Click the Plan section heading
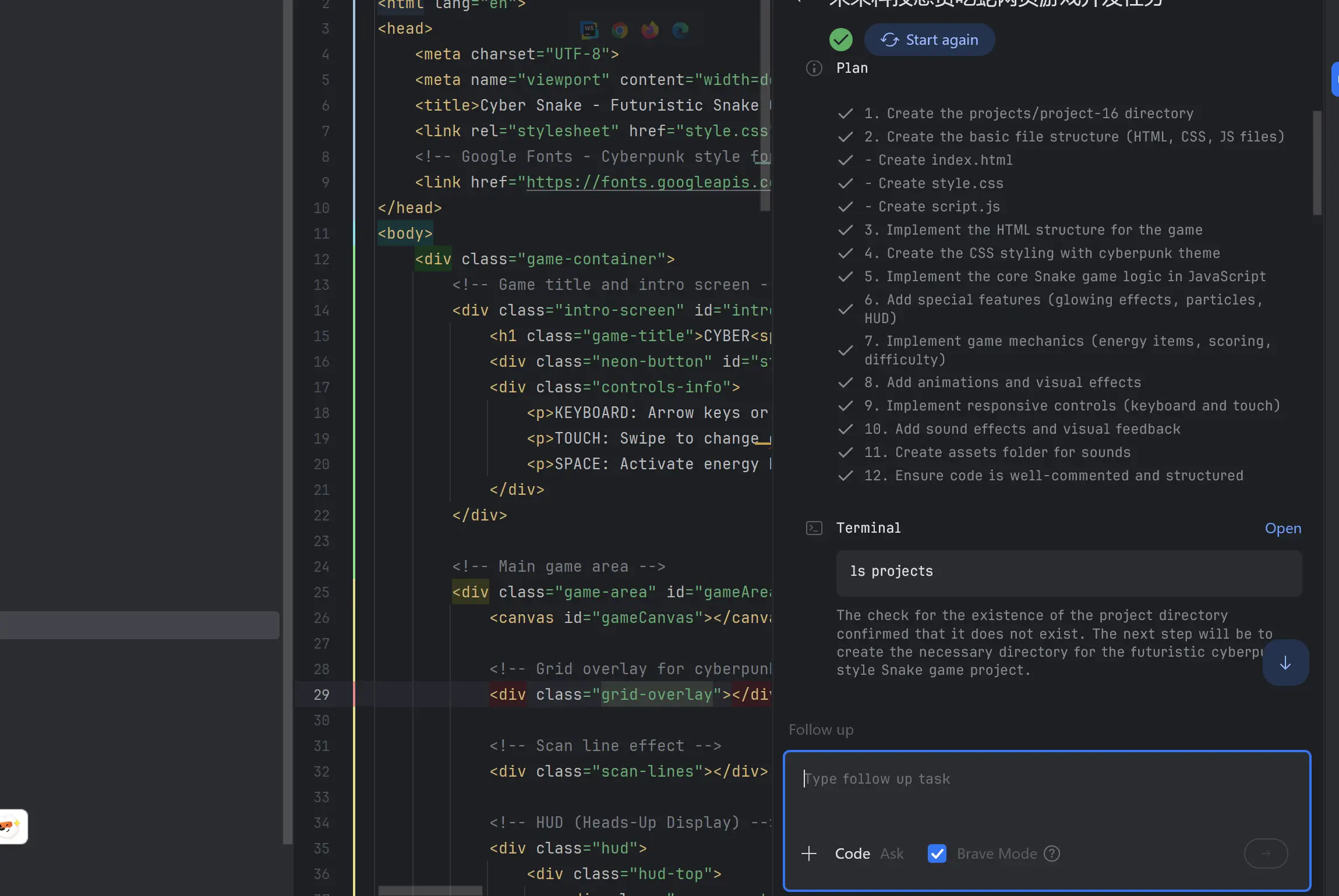Viewport: 1339px width, 896px height. tap(852, 68)
